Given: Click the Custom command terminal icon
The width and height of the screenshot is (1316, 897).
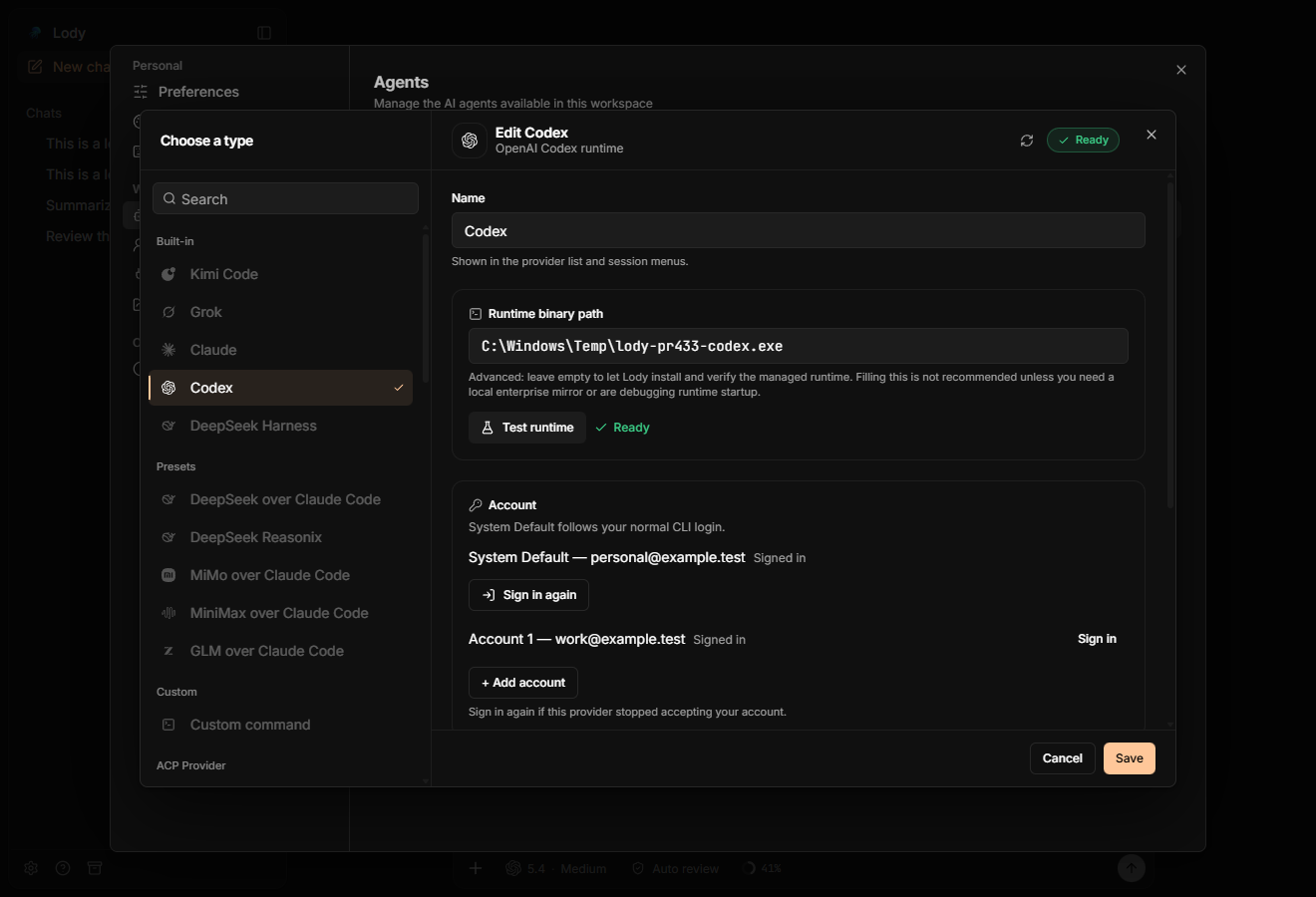Looking at the screenshot, I should click(168, 725).
